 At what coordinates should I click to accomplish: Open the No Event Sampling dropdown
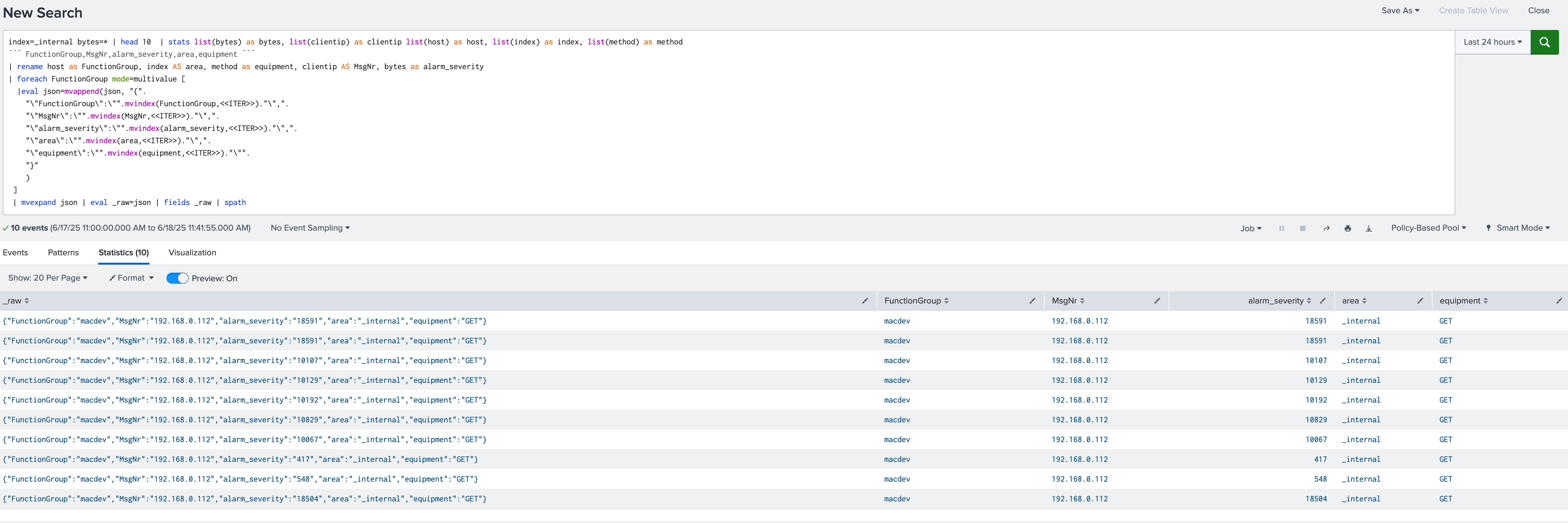pyautogui.click(x=310, y=228)
